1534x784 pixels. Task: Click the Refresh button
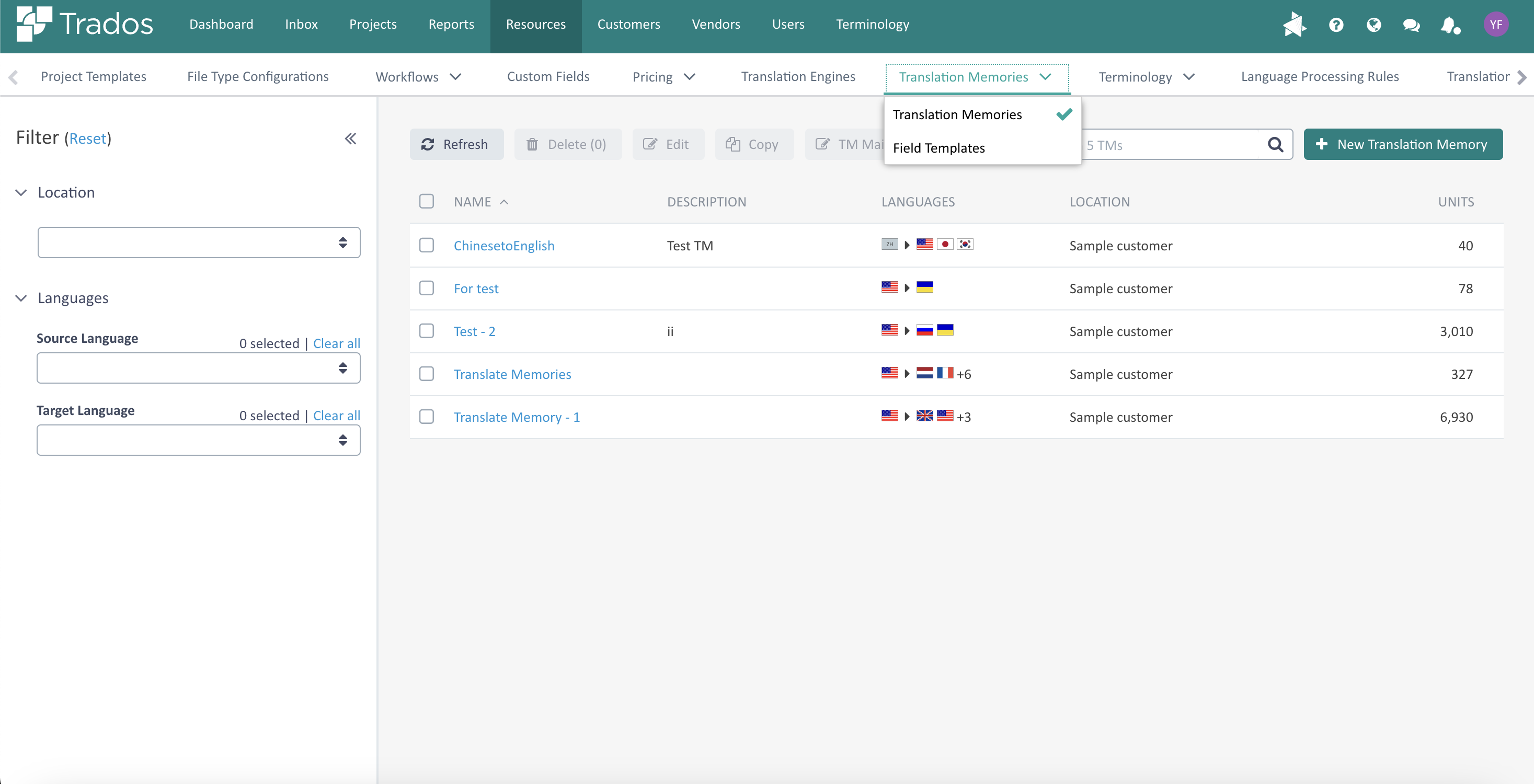coord(456,144)
